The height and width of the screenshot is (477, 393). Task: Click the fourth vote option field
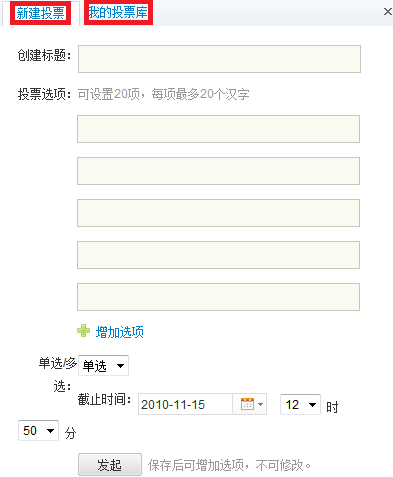point(218,255)
